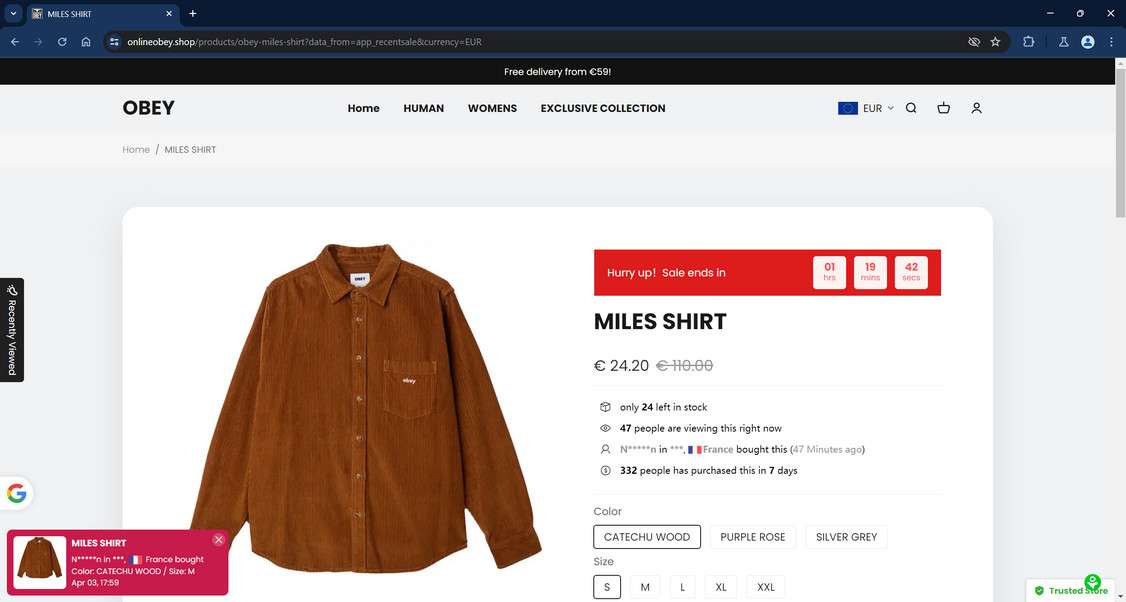
Task: Open the Home navigation menu
Action: pyautogui.click(x=363, y=108)
